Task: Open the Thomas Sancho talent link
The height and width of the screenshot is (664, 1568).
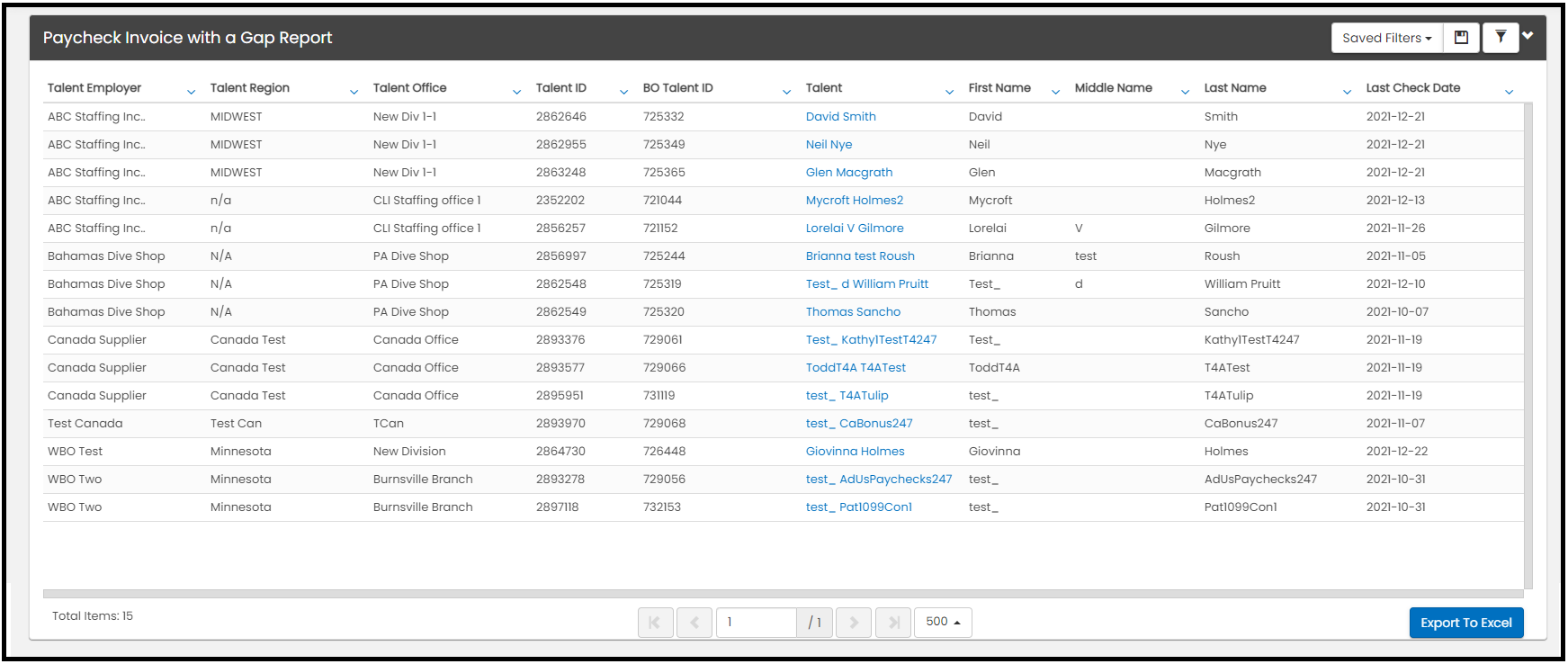Action: pos(853,311)
